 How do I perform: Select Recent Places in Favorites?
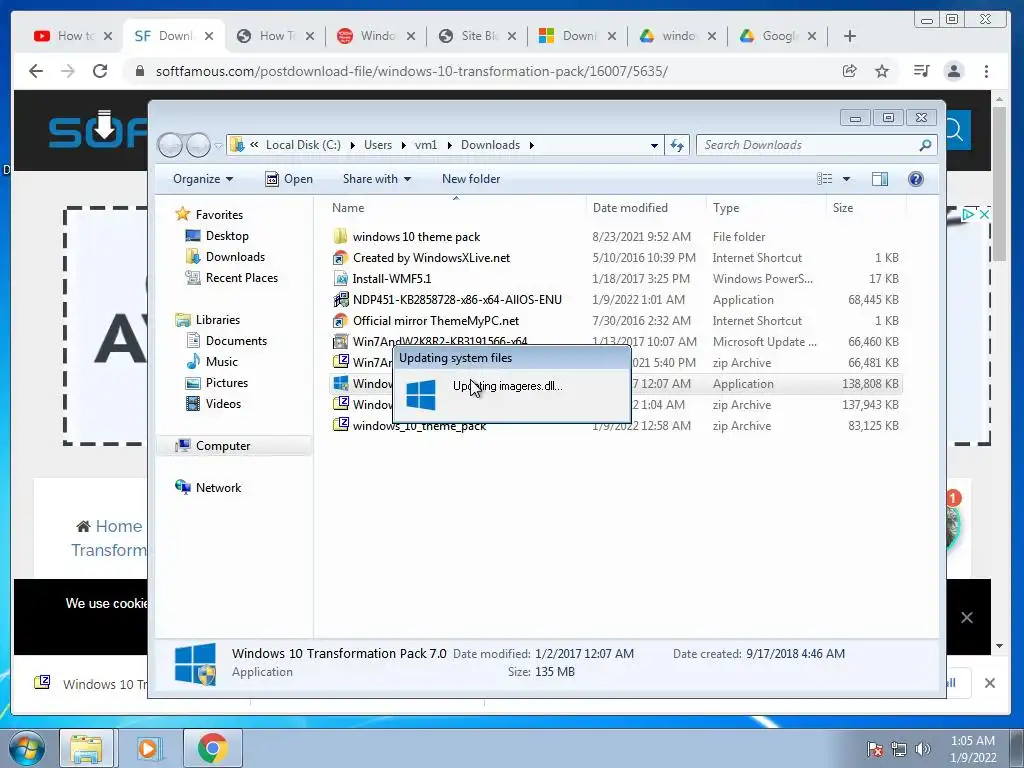pyautogui.click(x=242, y=278)
